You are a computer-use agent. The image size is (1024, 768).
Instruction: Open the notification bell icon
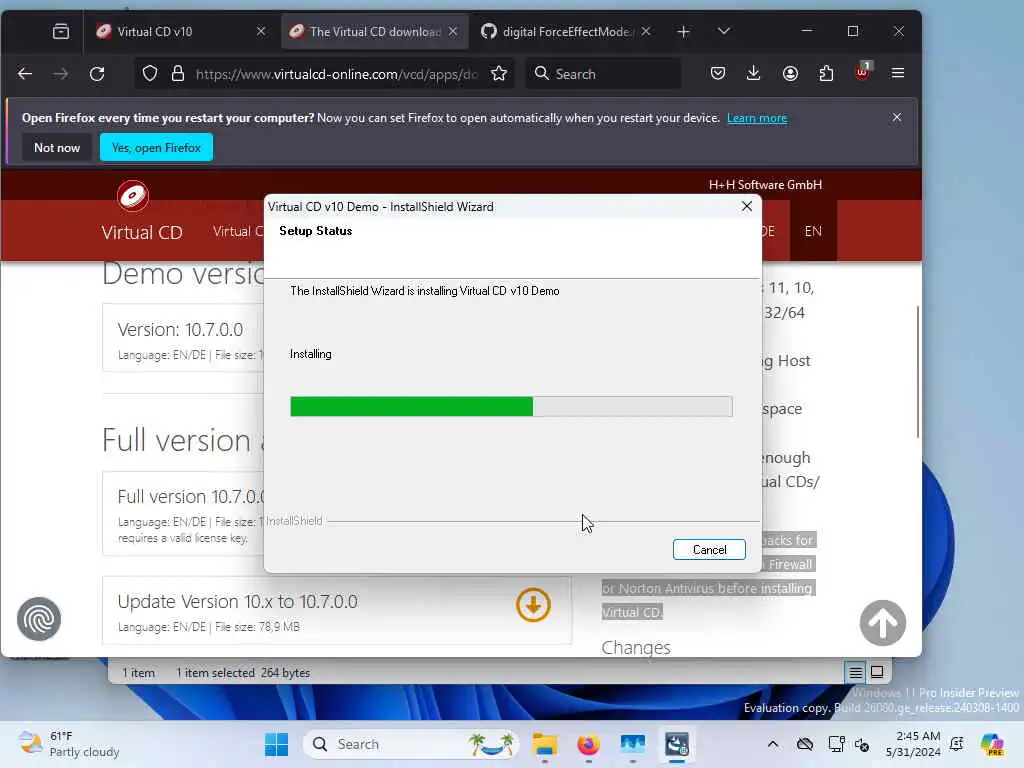(x=957, y=744)
